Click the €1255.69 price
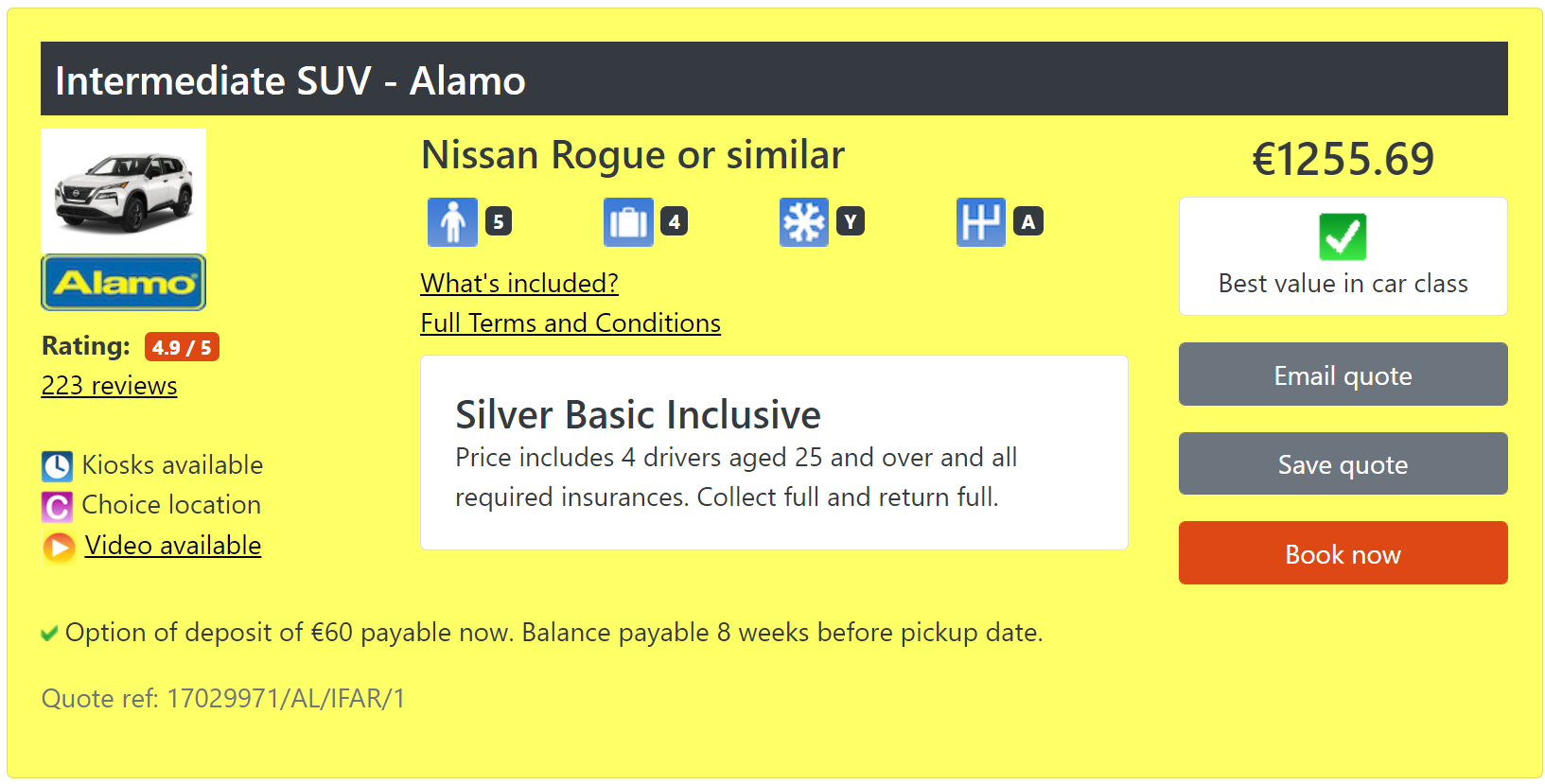Screen dimensions: 1545x784 coord(1343,159)
